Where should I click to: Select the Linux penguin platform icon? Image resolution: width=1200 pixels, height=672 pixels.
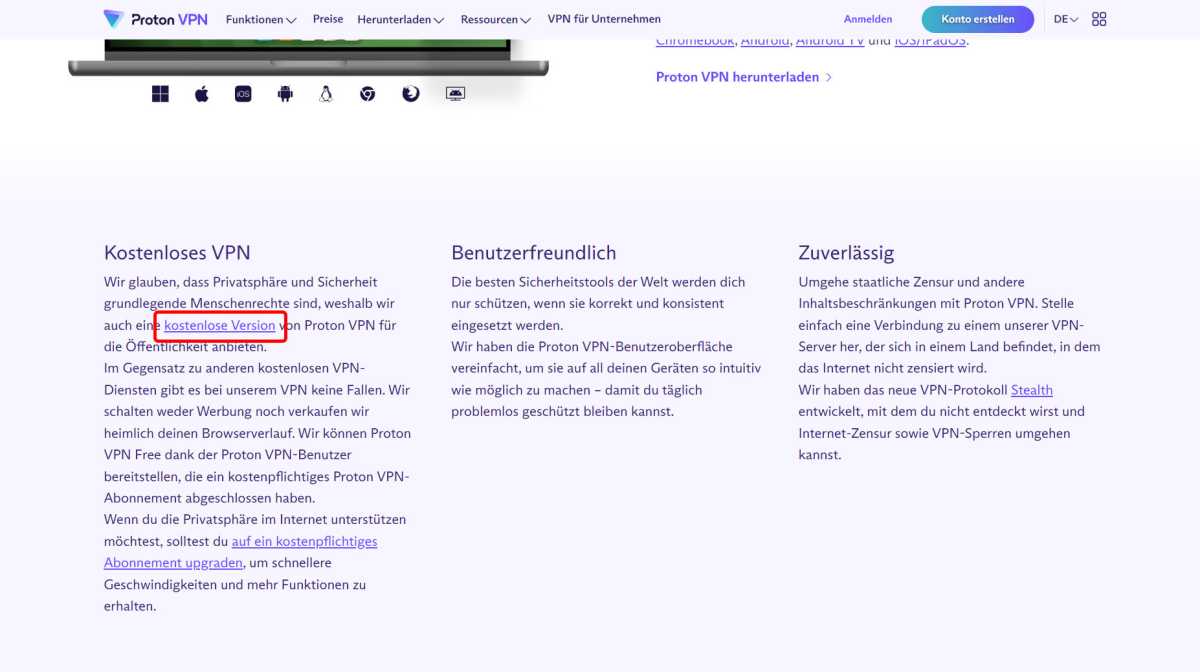(326, 94)
